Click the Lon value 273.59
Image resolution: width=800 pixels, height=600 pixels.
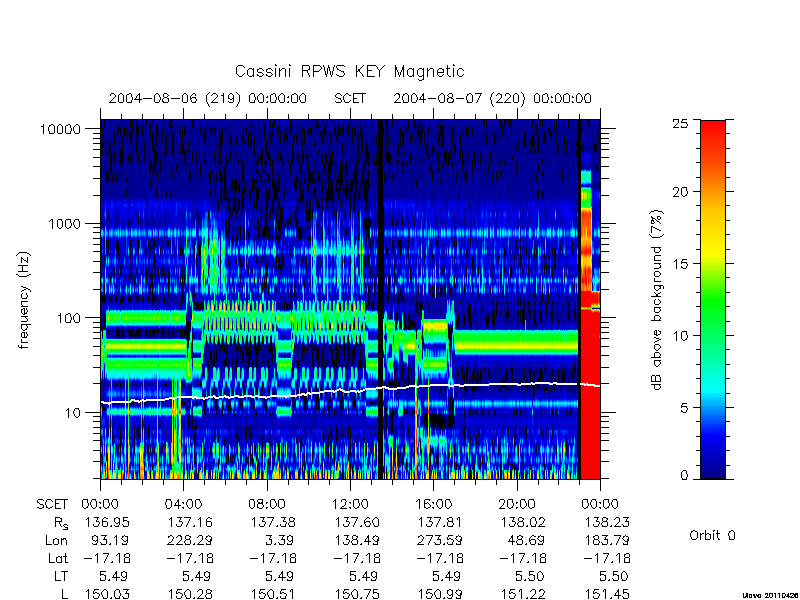[440, 540]
